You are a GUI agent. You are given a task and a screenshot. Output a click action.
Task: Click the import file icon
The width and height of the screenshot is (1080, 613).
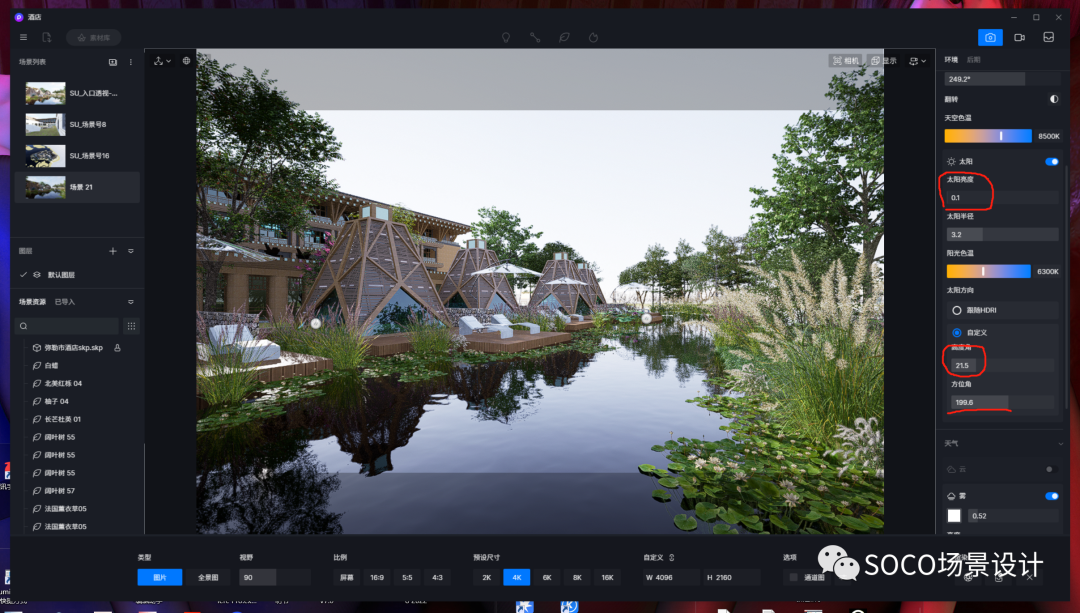point(47,37)
